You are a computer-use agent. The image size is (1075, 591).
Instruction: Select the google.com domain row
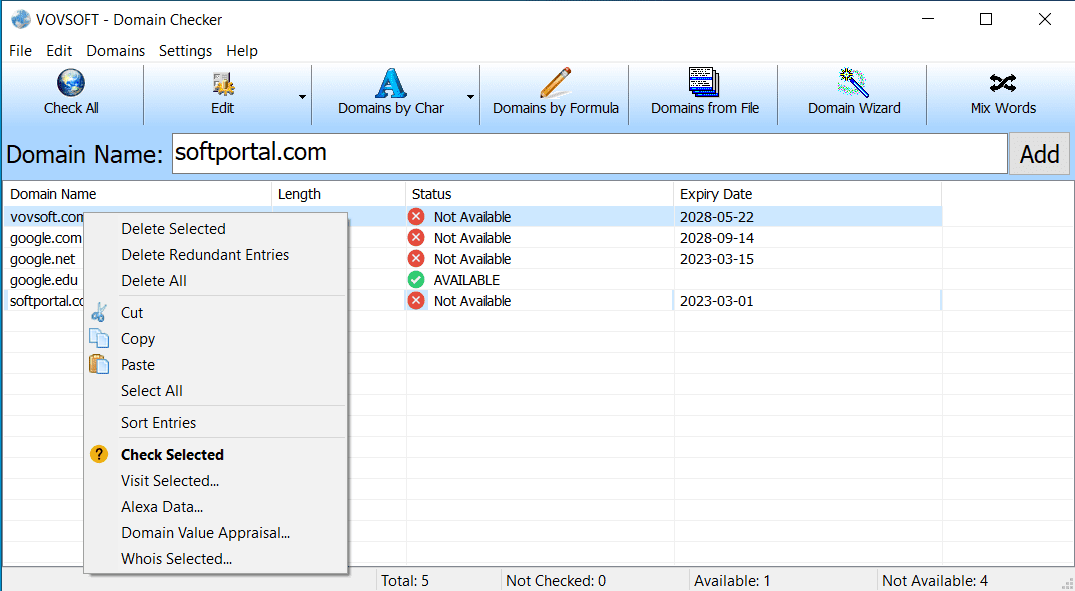tap(472, 238)
